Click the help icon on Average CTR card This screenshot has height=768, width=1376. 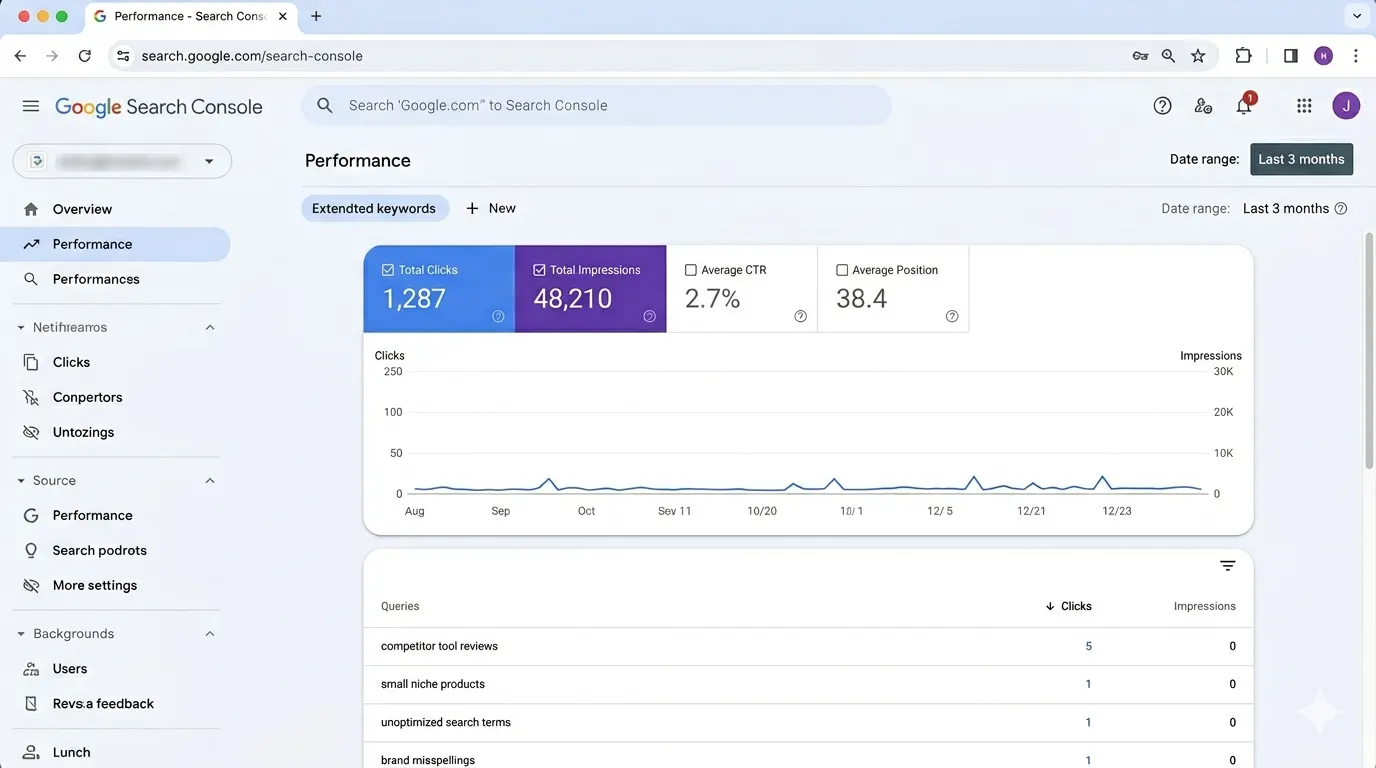pyautogui.click(x=800, y=316)
